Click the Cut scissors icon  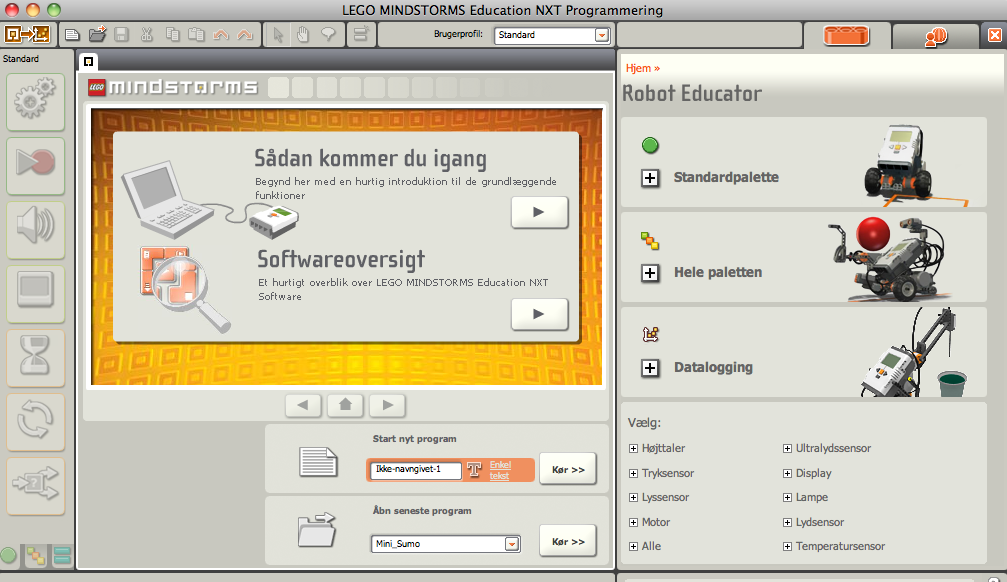click(146, 35)
